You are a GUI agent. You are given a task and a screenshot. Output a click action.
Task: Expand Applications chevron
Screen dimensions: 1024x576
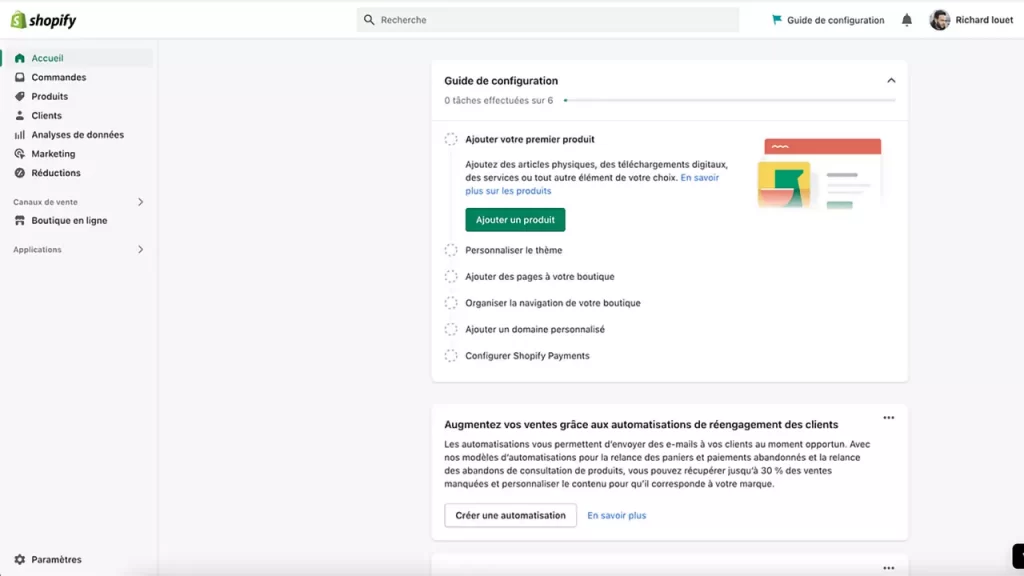click(x=140, y=249)
